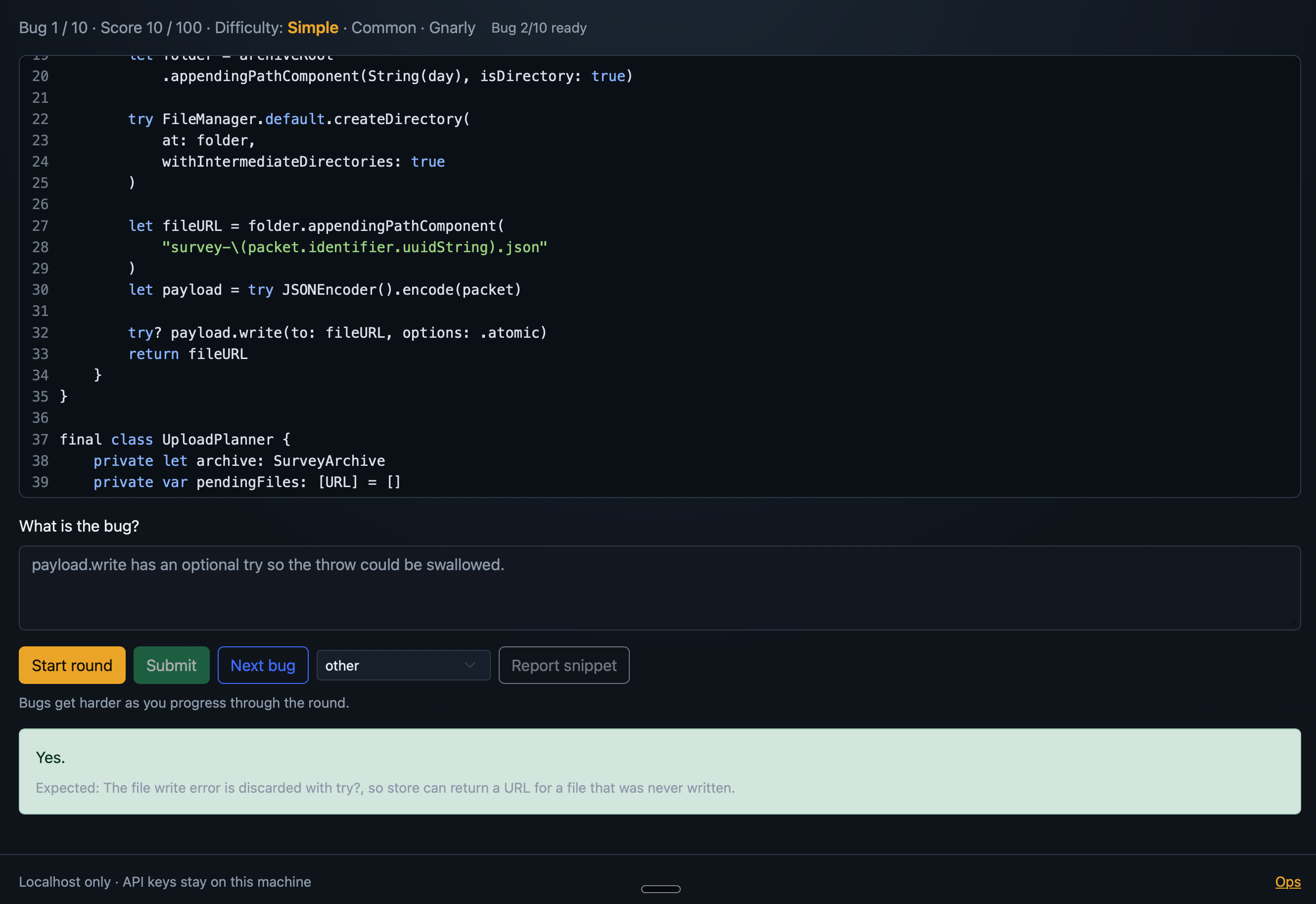This screenshot has width=1316, height=904.
Task: Click the small pill handle at page bottom
Action: tap(660, 889)
